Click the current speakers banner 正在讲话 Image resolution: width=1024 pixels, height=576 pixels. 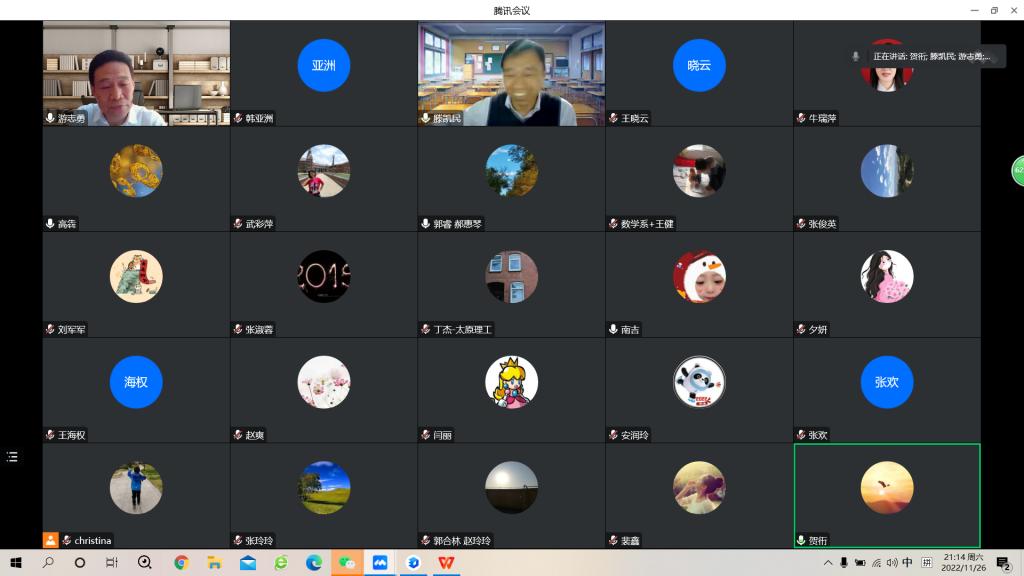click(x=931, y=57)
